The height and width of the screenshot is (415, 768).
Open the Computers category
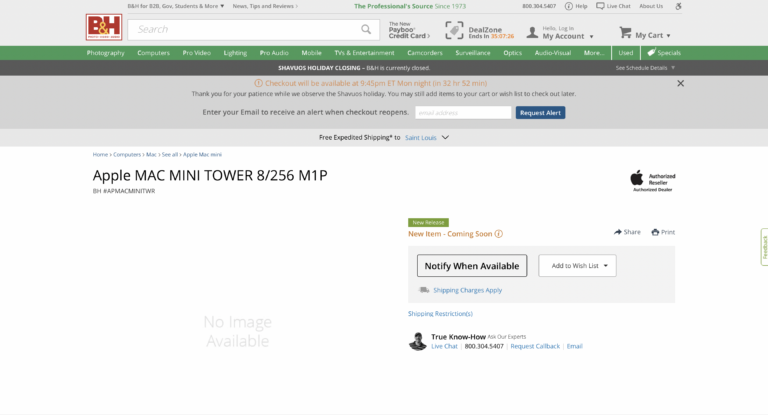pyautogui.click(x=153, y=53)
